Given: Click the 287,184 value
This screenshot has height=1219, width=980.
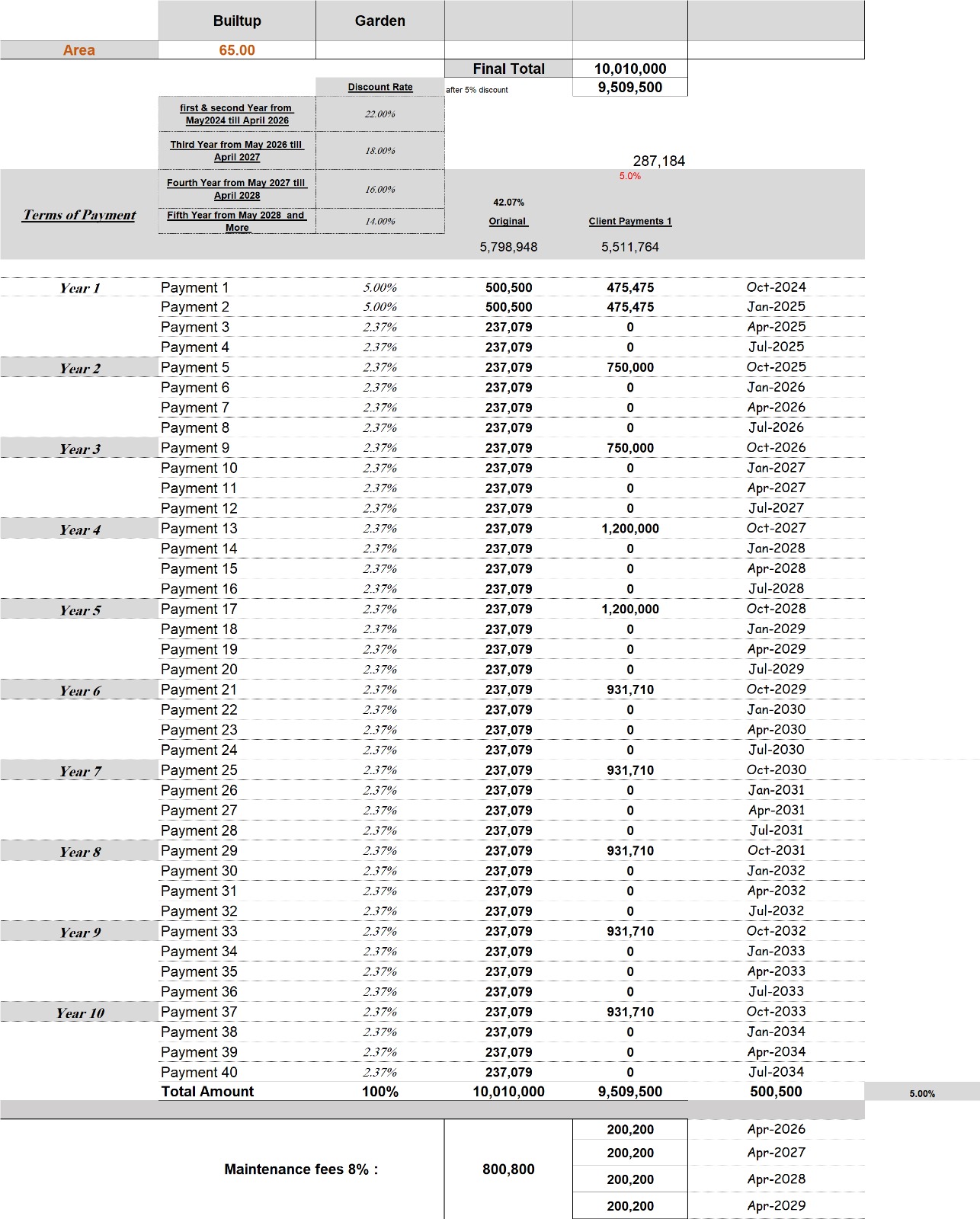Looking at the screenshot, I should (659, 161).
